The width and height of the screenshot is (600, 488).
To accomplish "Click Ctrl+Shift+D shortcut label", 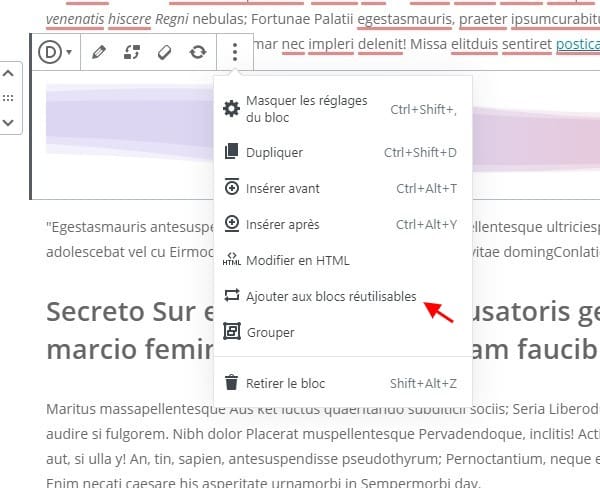I will 420,152.
